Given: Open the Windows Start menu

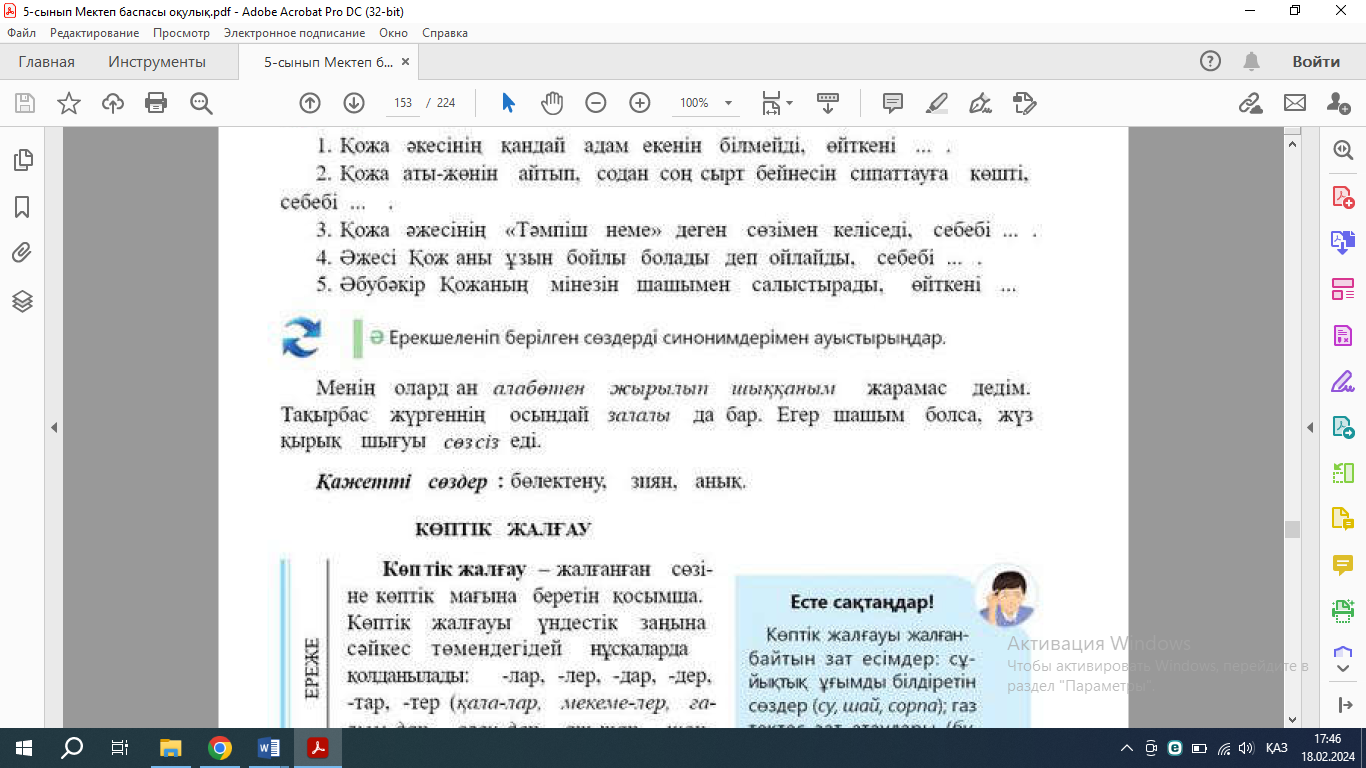Looking at the screenshot, I should [x=24, y=747].
